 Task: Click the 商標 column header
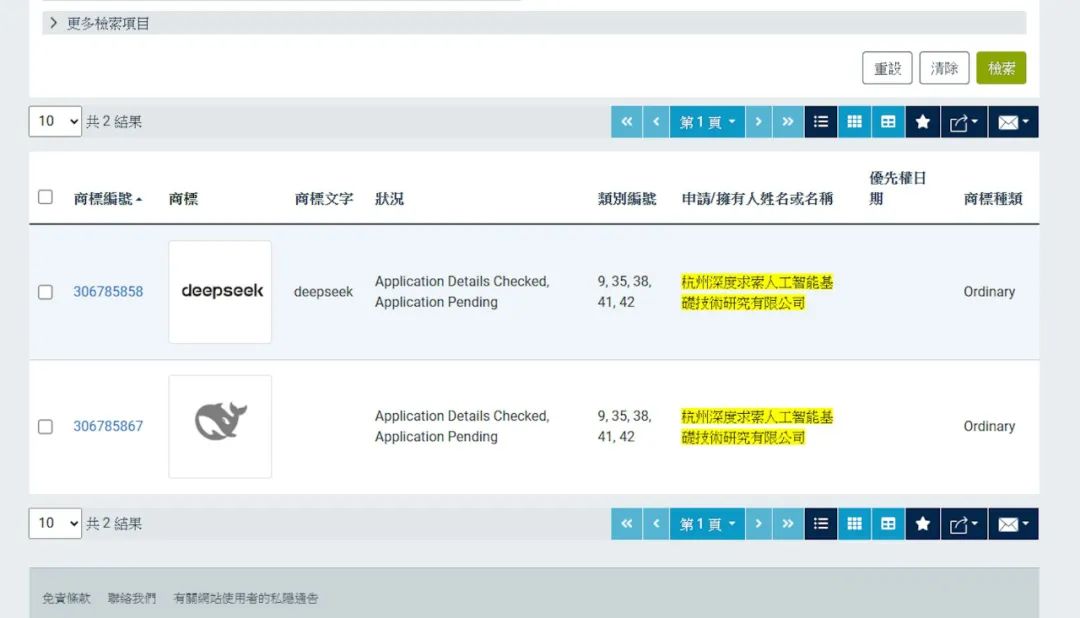pos(183,199)
